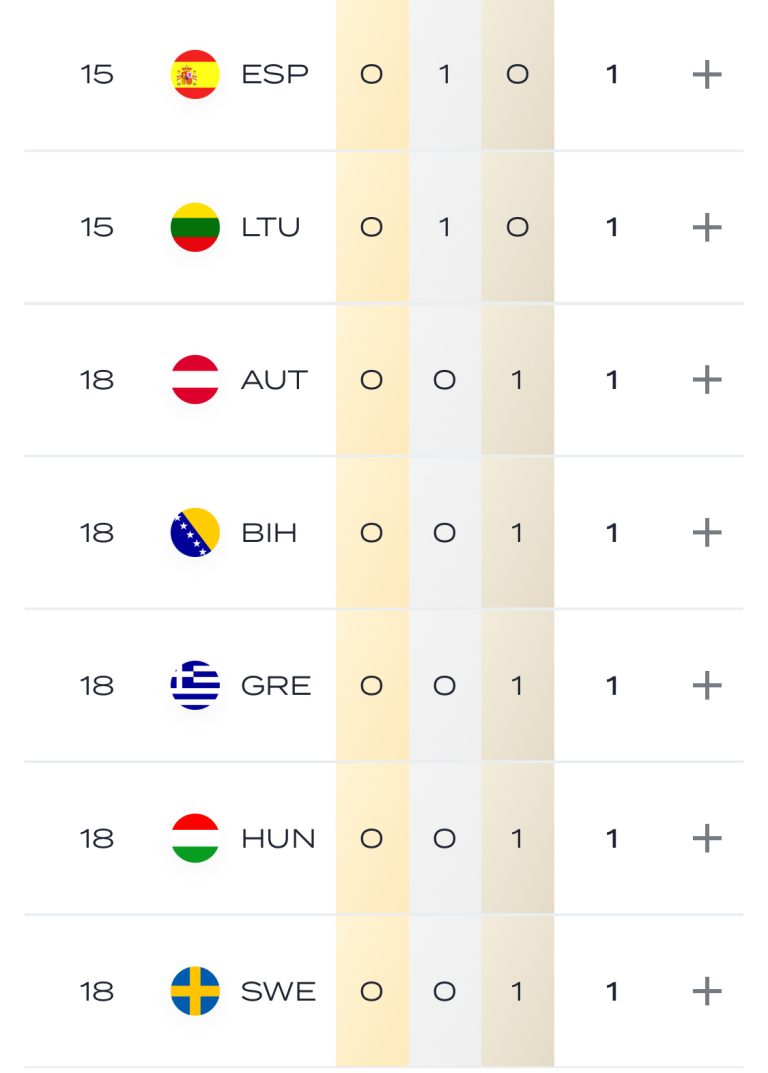Click the Bosnia and Herzegovina flag icon

[195, 533]
